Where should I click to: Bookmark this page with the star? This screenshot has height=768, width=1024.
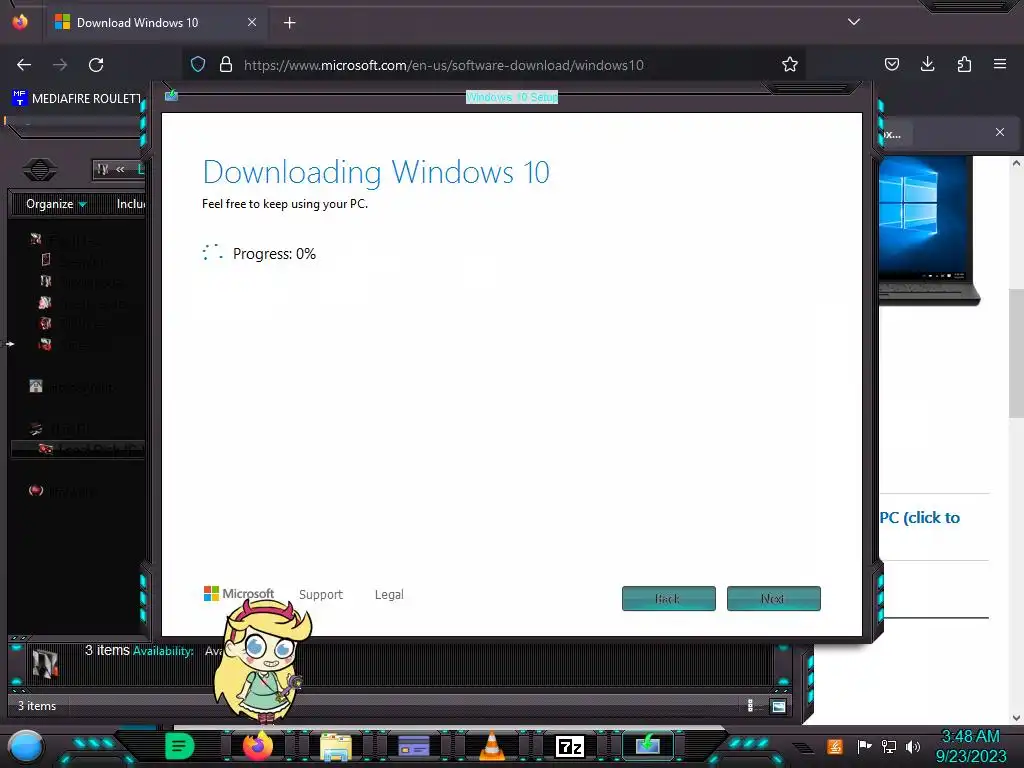tap(790, 64)
